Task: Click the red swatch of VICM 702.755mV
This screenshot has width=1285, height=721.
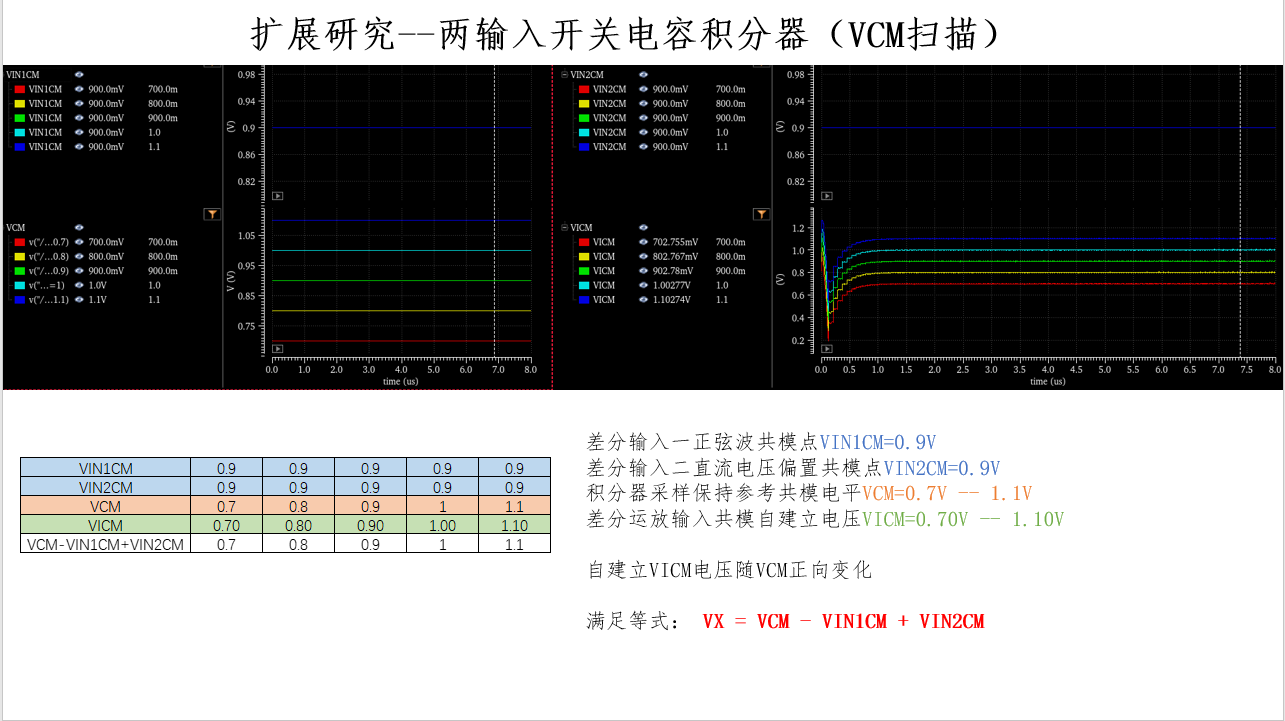Action: 584,242
